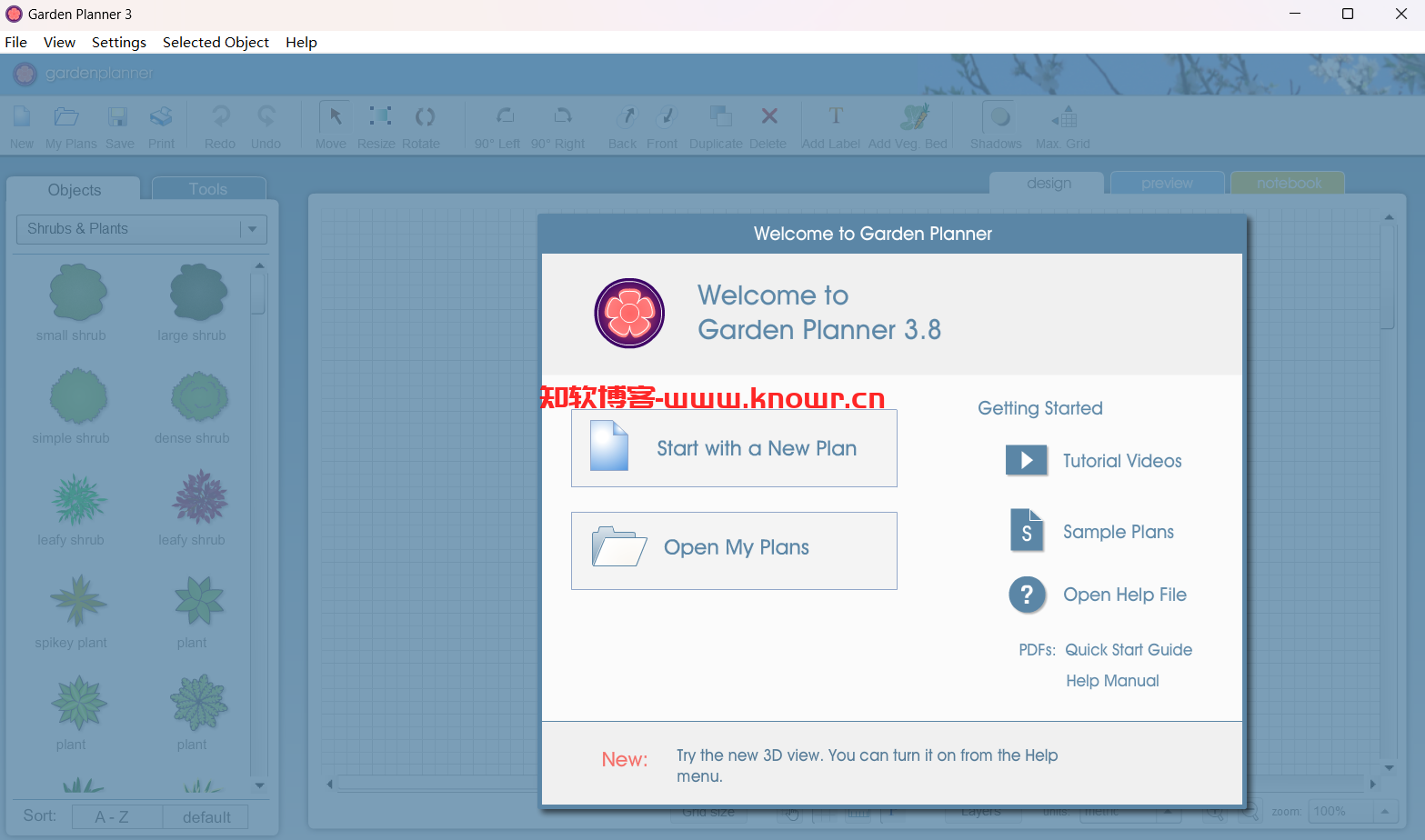Click the Add Label tool icon
Viewport: 1425px width, 840px height.
(x=836, y=116)
